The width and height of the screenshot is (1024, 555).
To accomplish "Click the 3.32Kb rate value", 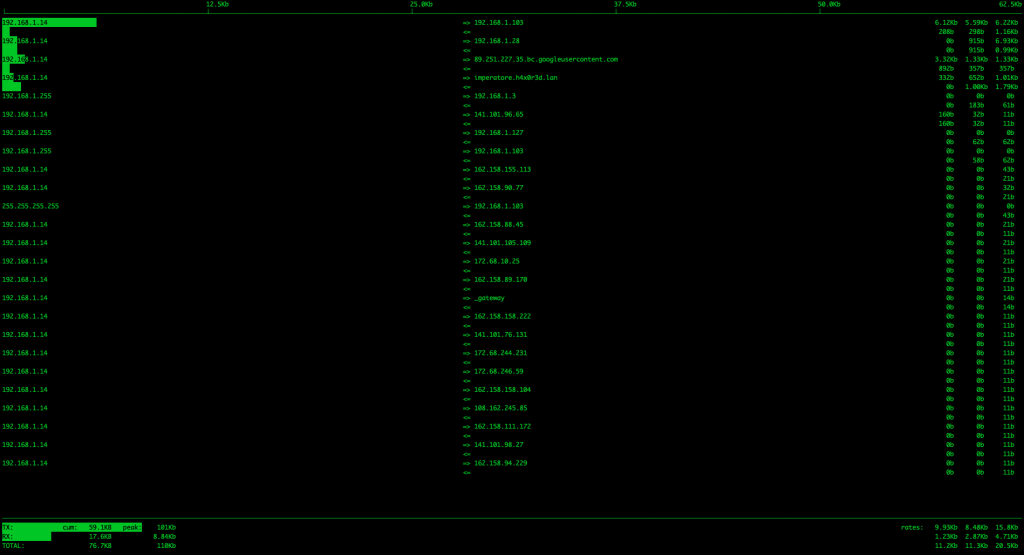I will pos(946,59).
